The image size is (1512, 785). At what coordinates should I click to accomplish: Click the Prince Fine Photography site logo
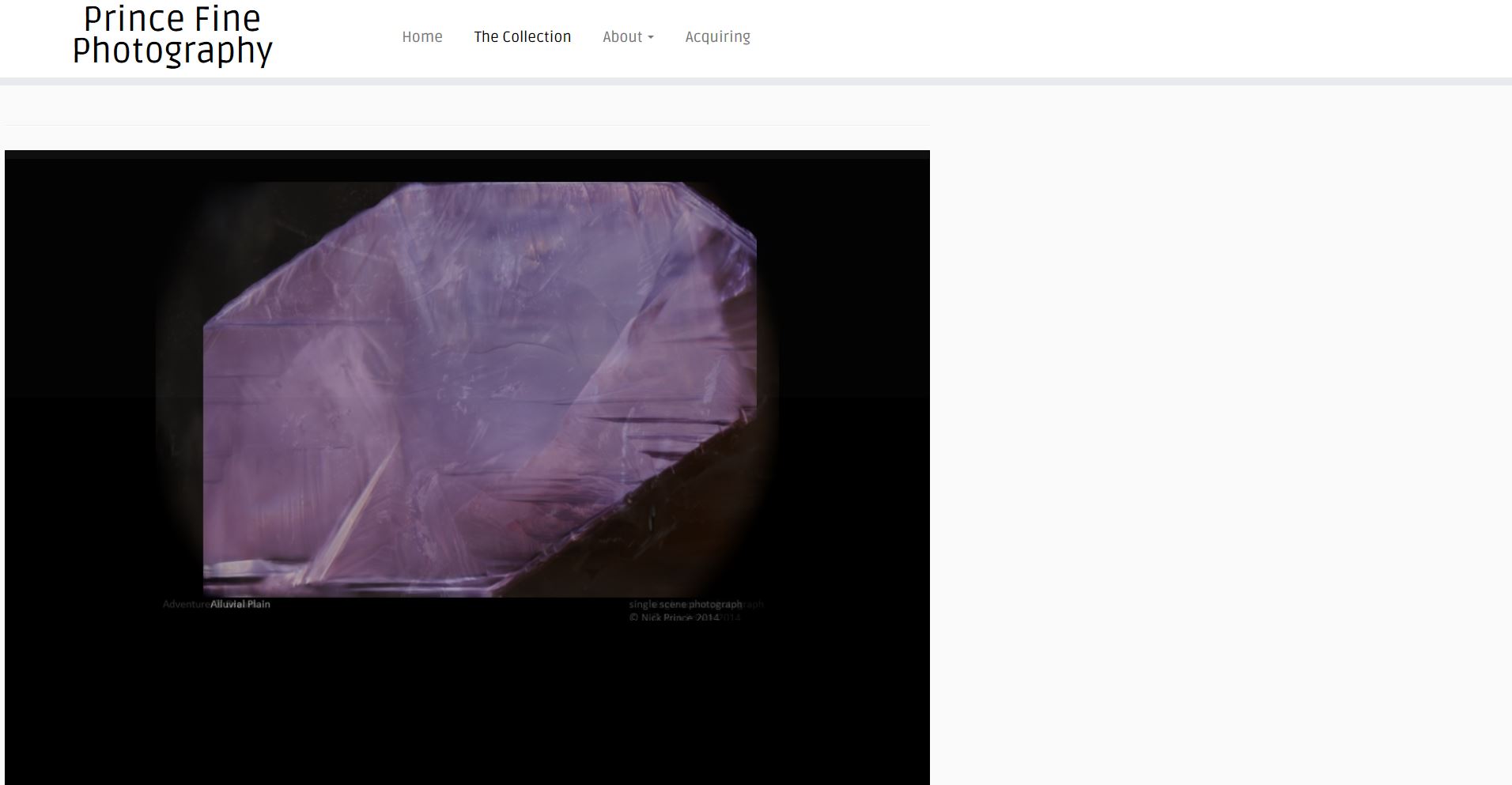(x=172, y=36)
